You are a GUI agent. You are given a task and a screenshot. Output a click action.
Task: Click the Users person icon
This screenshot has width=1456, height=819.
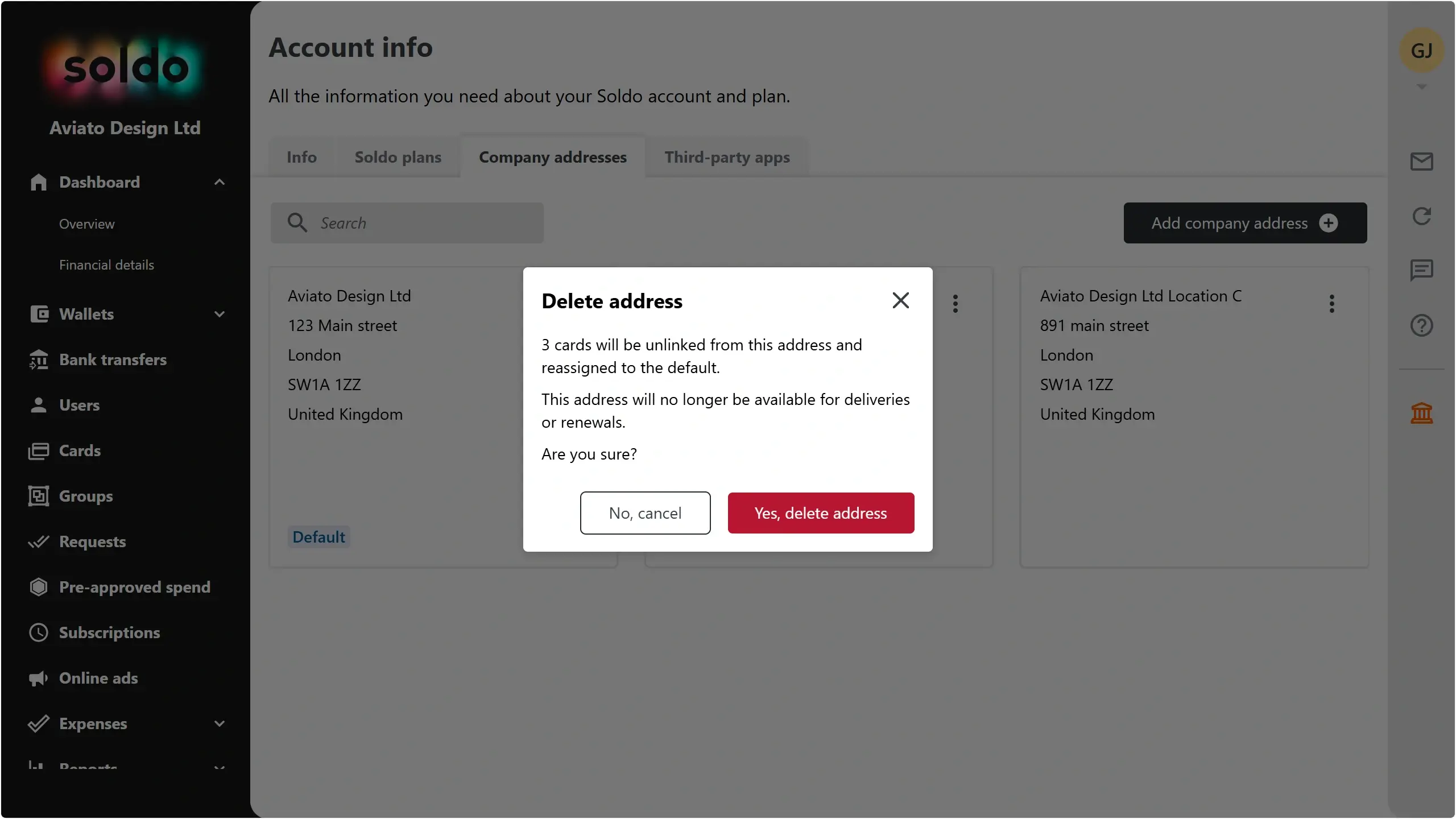click(x=39, y=405)
